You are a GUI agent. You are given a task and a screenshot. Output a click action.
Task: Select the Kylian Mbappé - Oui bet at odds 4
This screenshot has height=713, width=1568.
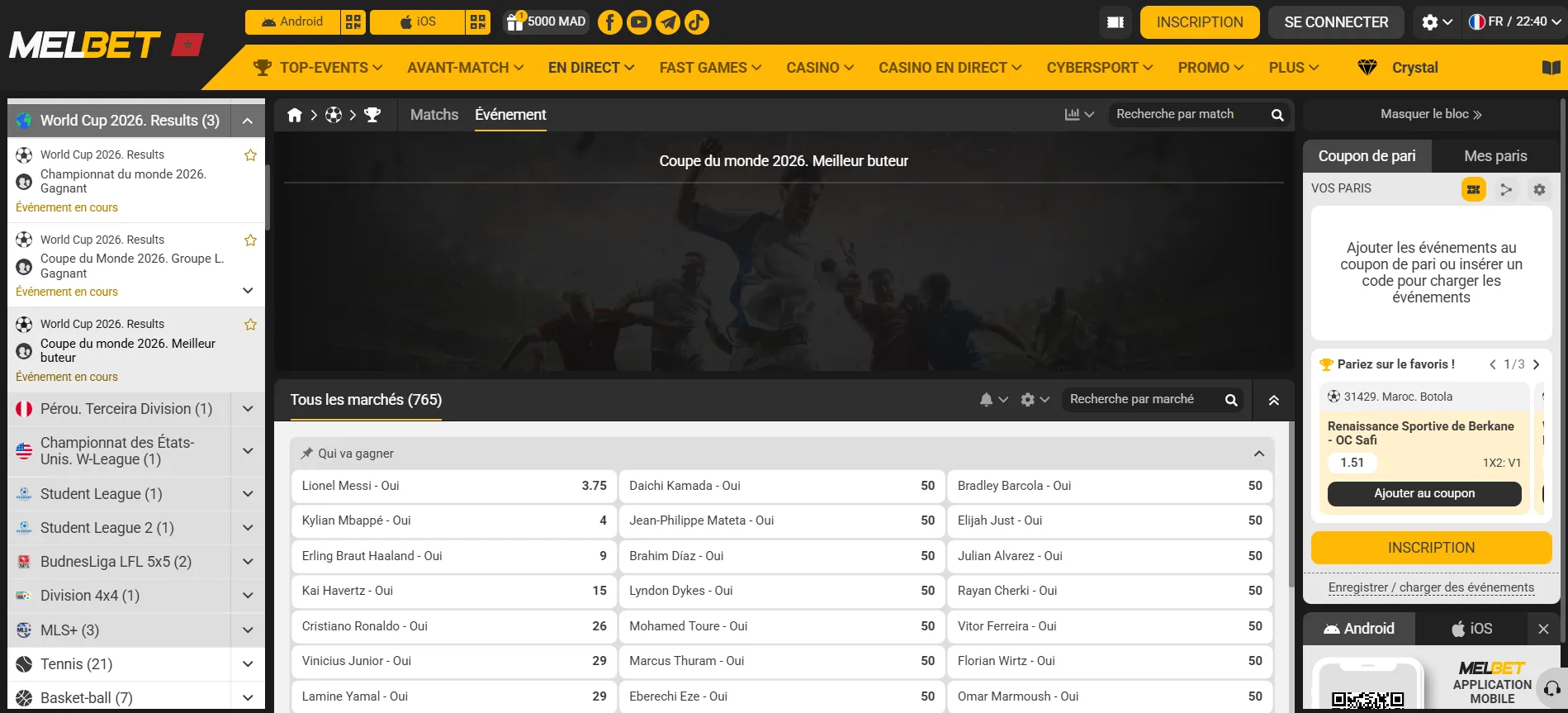(454, 520)
